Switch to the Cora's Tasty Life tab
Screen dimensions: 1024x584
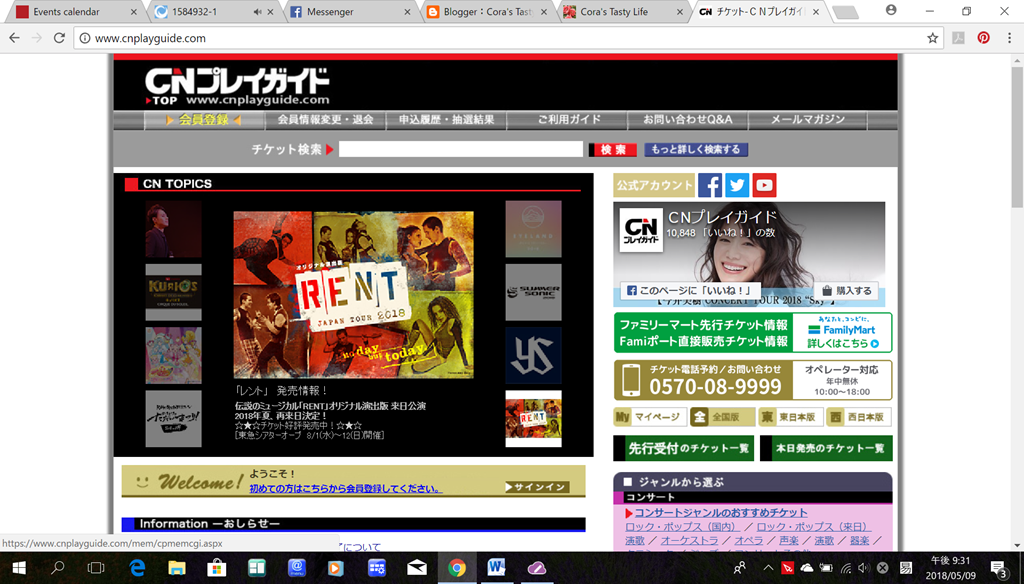click(623, 12)
